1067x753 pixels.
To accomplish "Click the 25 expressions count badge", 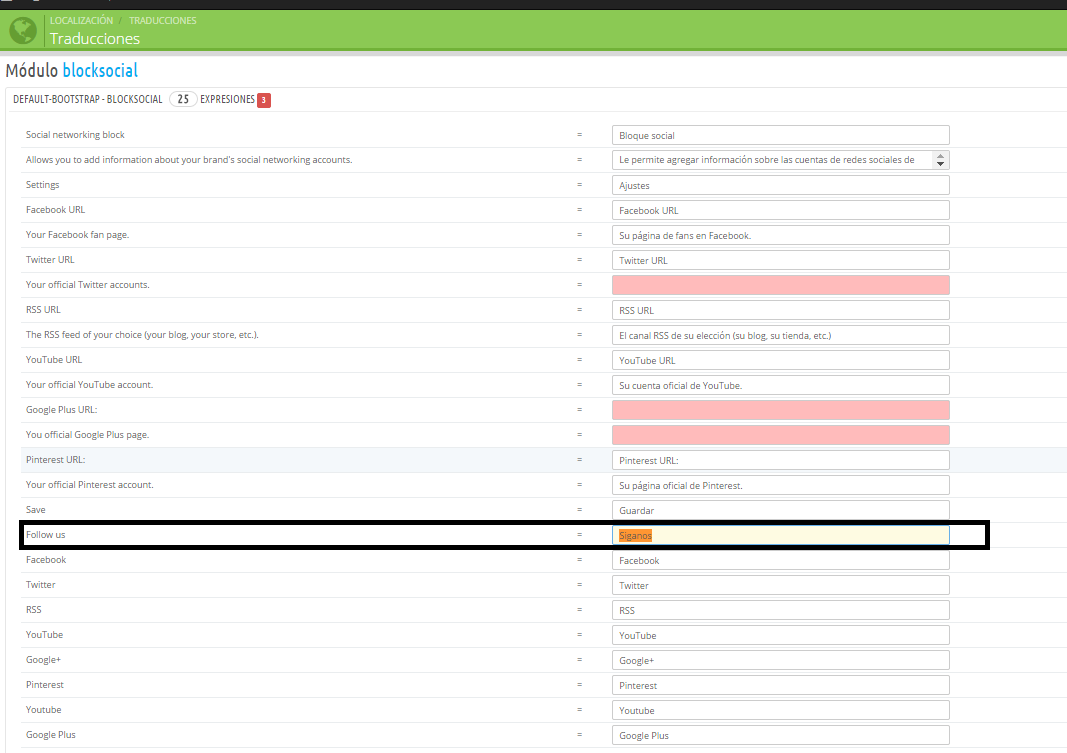I will [x=182, y=100].
